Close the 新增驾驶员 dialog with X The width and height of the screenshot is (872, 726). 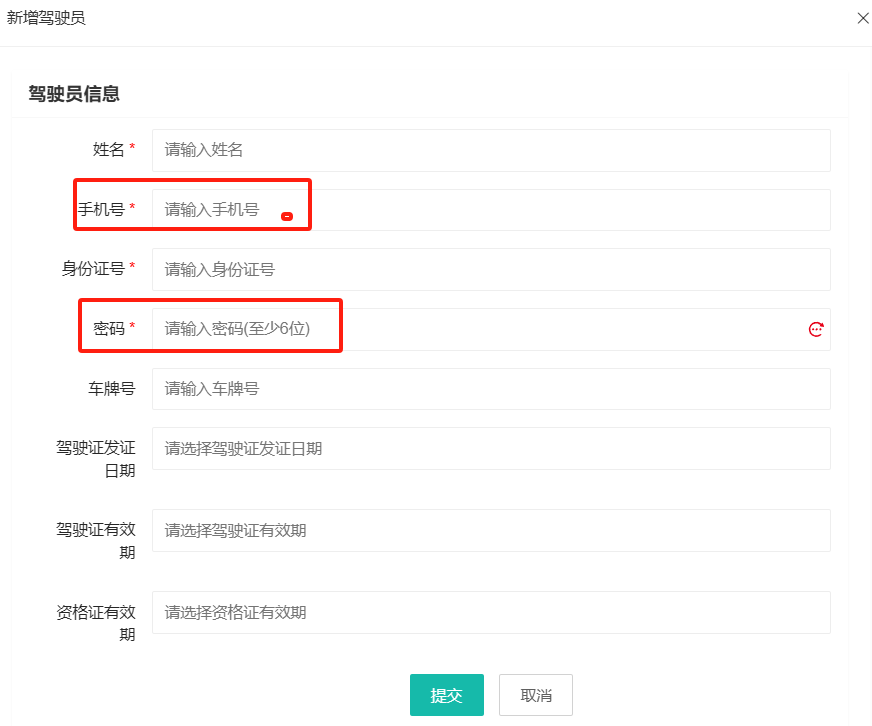coord(863,18)
